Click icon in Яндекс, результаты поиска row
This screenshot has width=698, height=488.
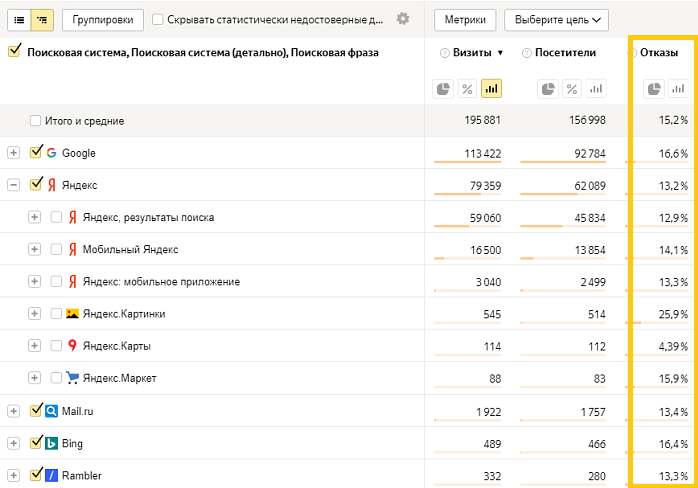[73, 217]
